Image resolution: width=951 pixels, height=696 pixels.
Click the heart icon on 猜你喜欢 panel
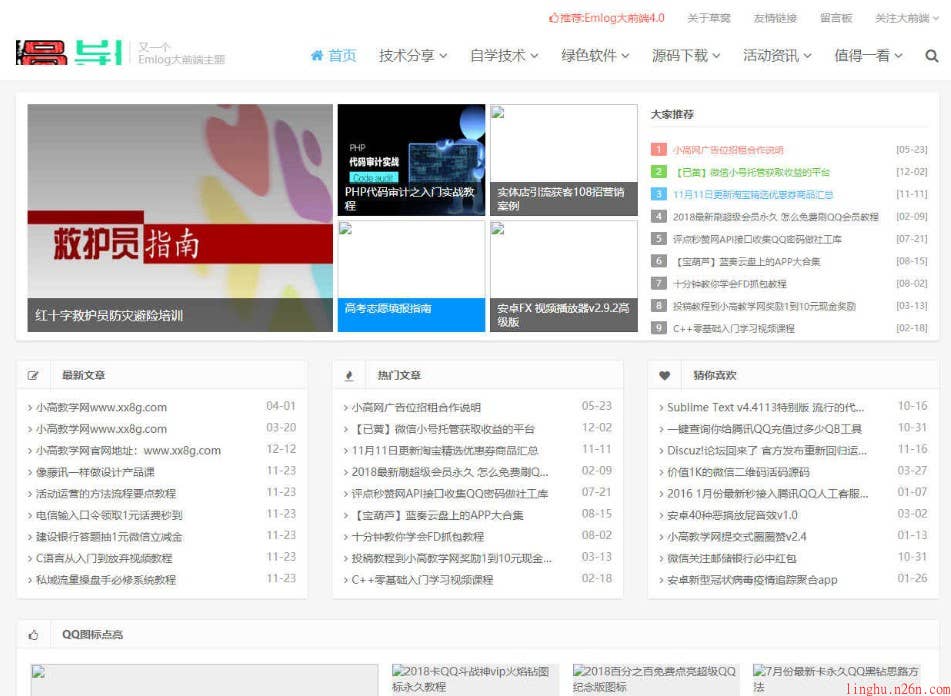[665, 374]
